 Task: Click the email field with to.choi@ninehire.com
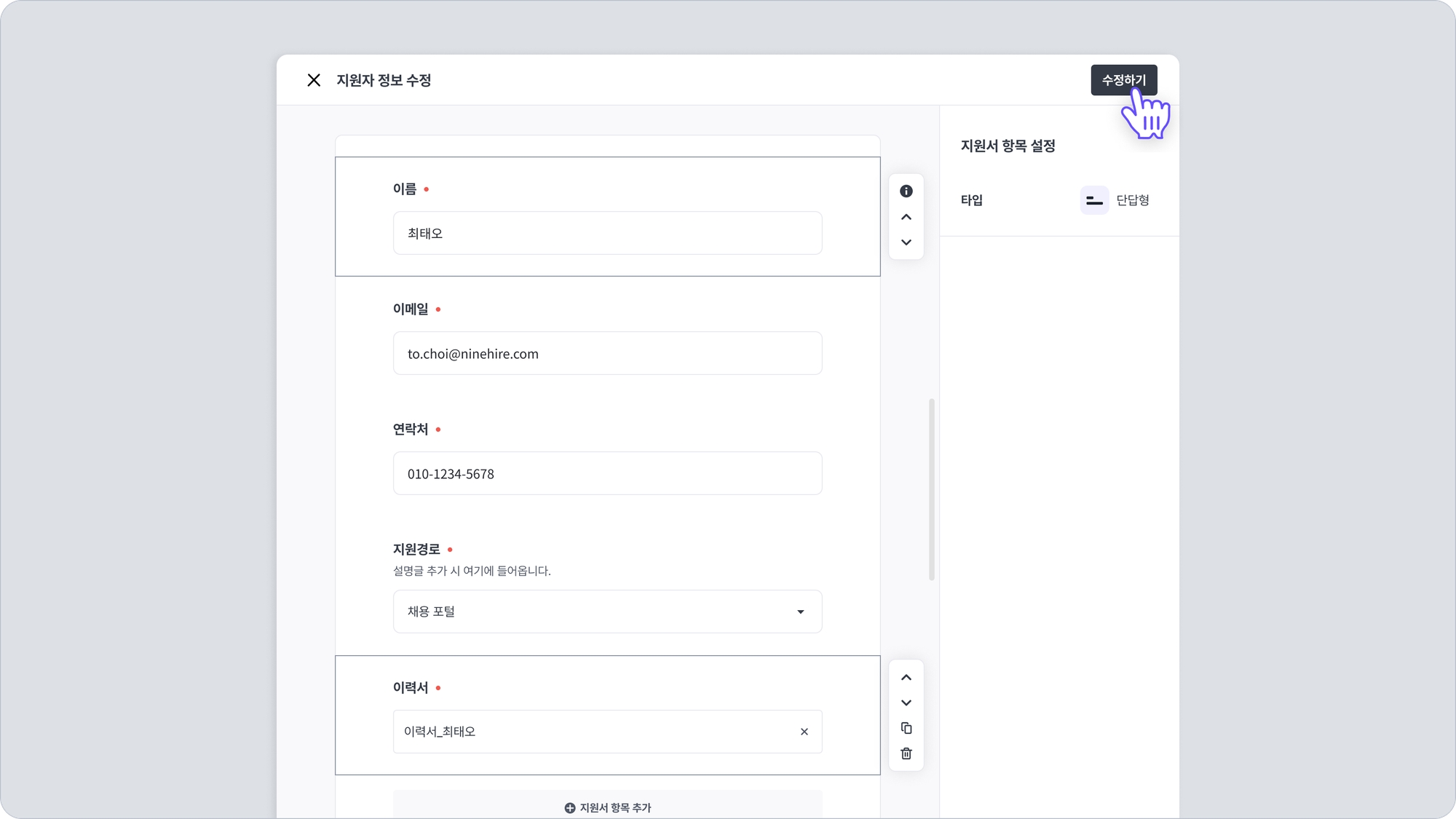[x=606, y=354]
